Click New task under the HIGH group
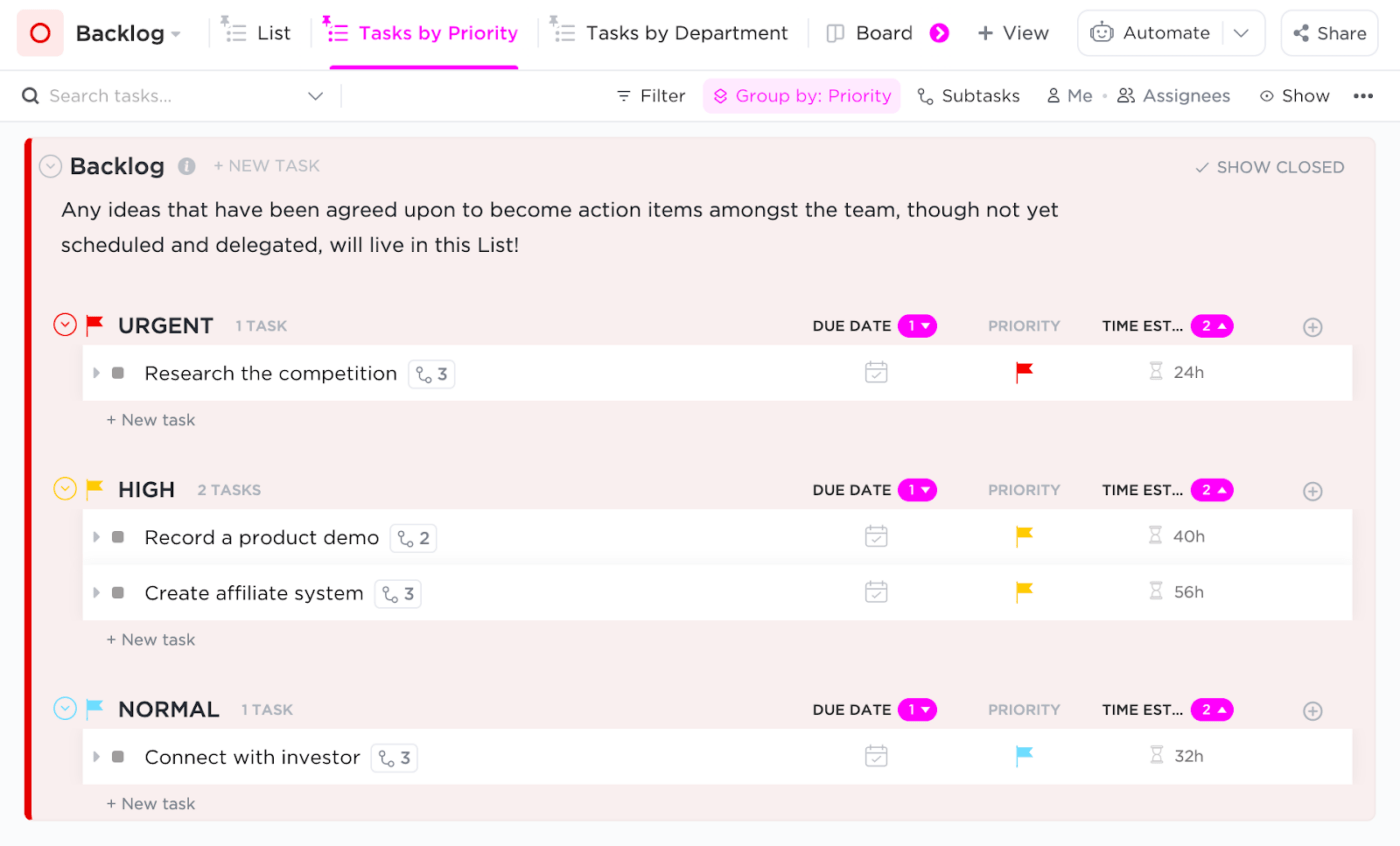 [150, 639]
